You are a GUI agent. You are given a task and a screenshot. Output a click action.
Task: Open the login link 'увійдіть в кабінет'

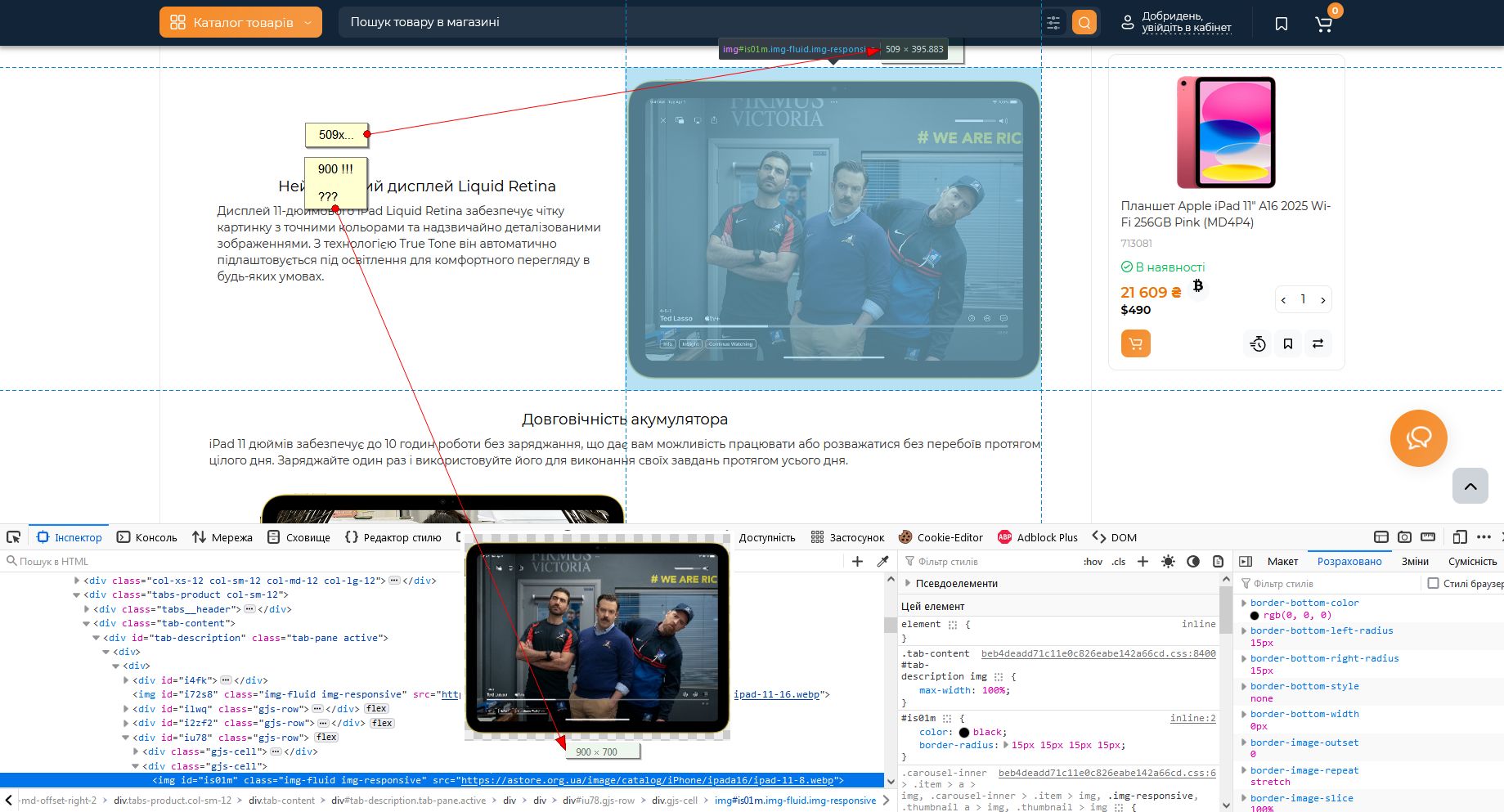coord(1186,28)
